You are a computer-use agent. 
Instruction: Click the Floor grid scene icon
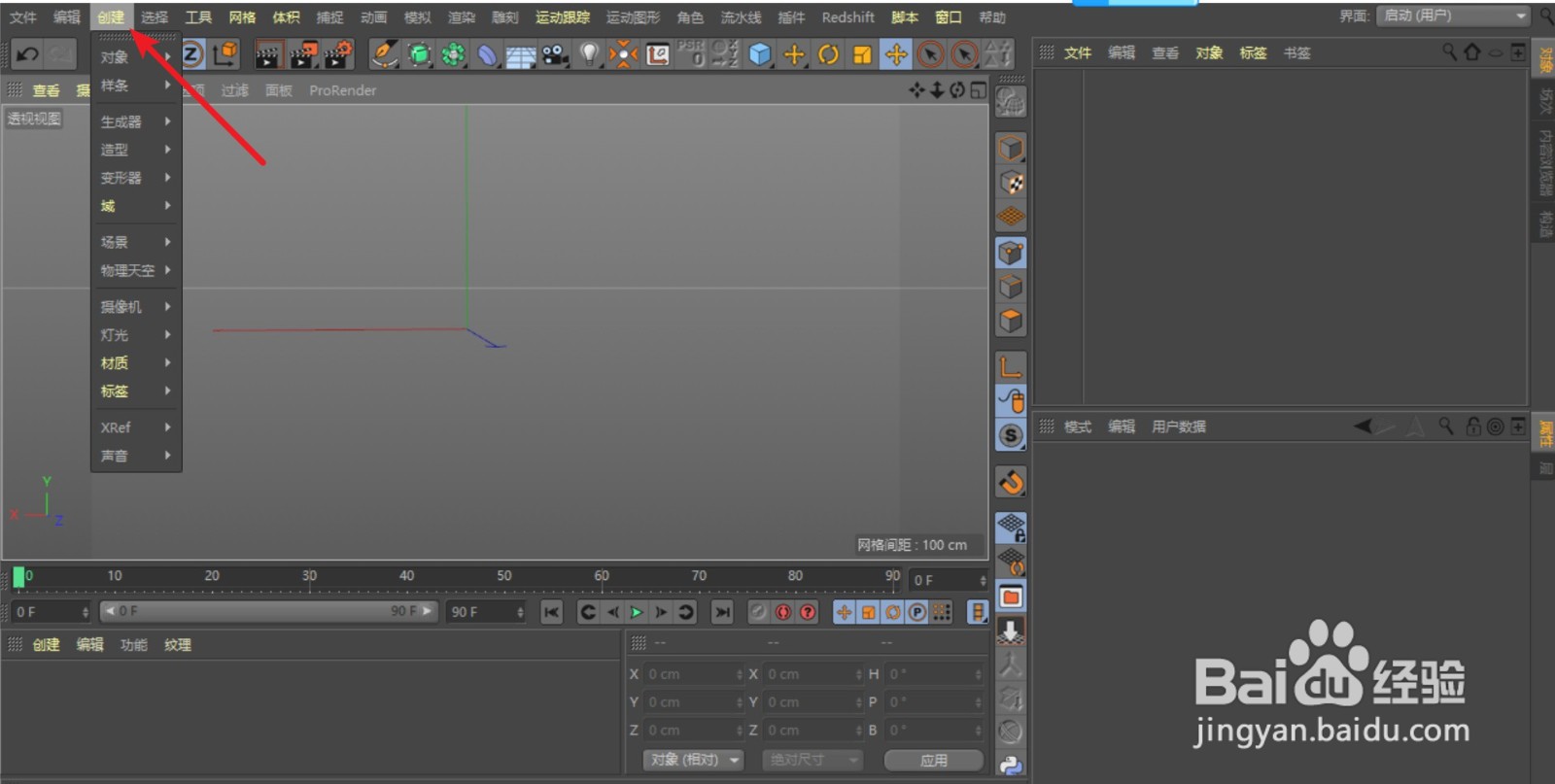[x=521, y=55]
